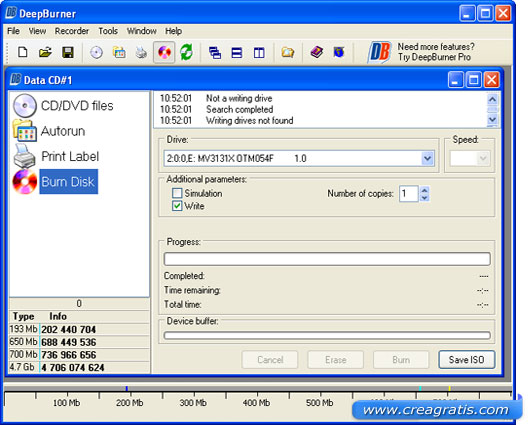This screenshot has width=530, height=425.
Task: Select Print Label in left panel
Action: tap(56, 157)
